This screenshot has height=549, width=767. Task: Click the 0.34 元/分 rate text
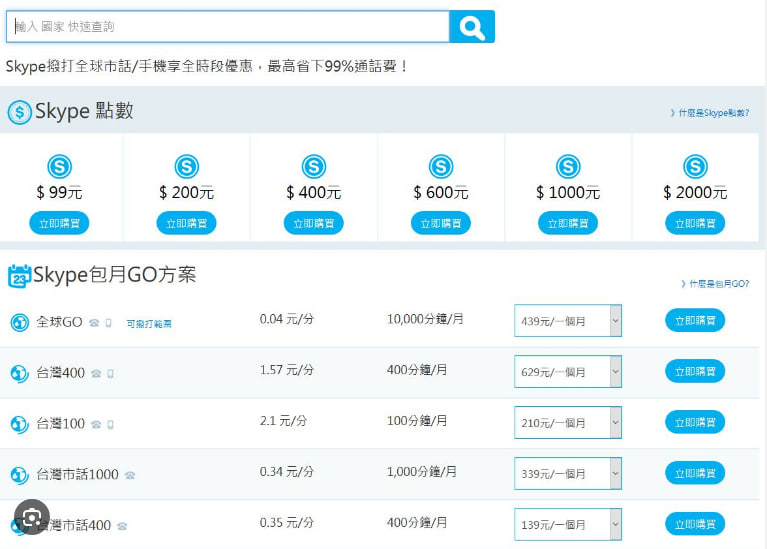(287, 472)
